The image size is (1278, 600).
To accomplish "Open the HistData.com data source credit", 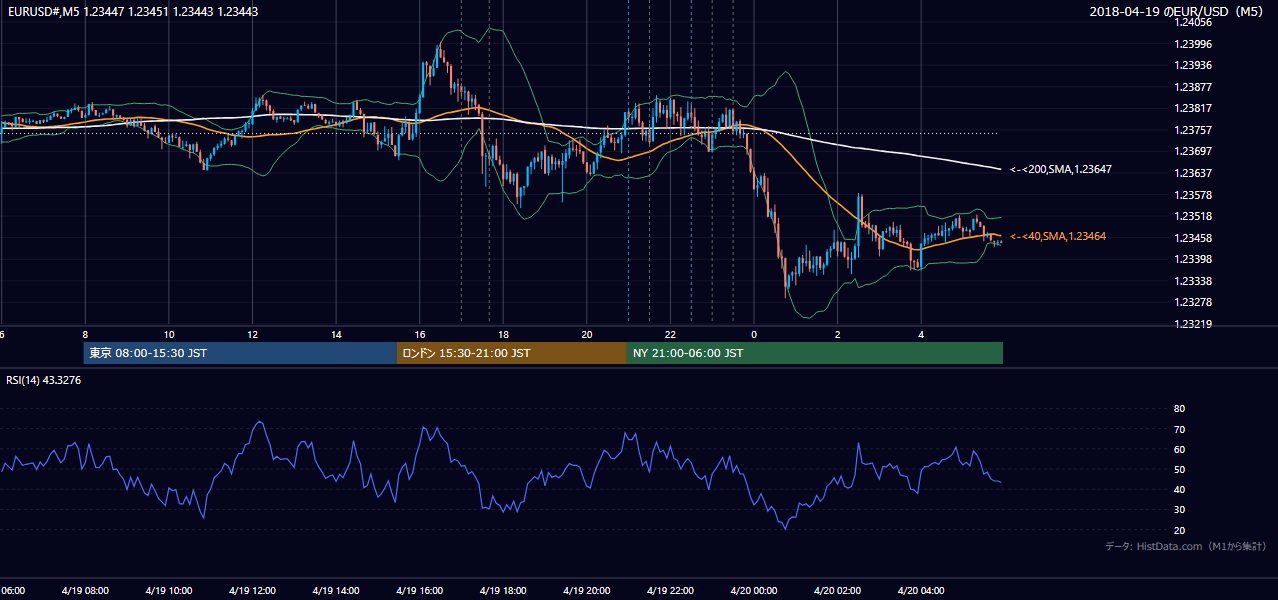I will tap(1185, 546).
